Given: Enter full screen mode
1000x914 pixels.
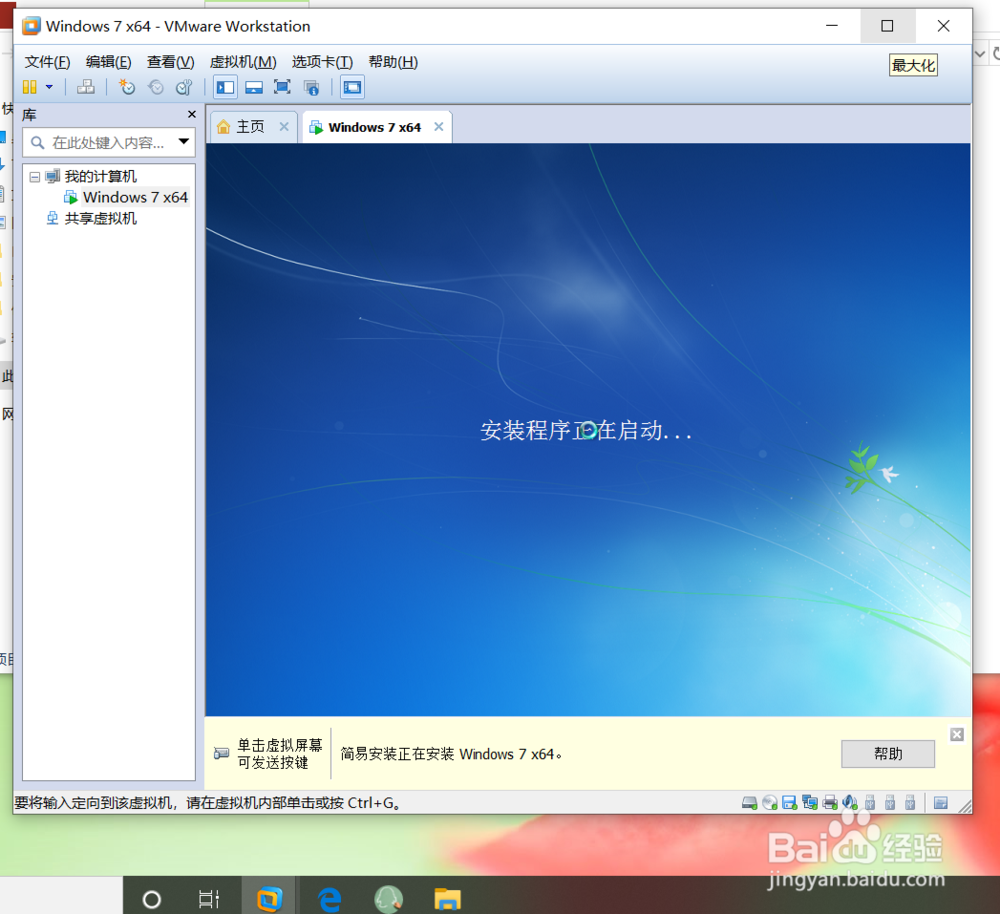Looking at the screenshot, I should point(281,87).
